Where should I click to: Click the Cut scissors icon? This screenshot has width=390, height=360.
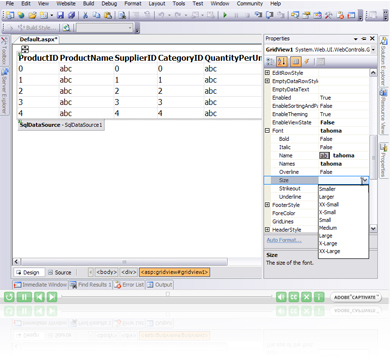[x=85, y=15]
